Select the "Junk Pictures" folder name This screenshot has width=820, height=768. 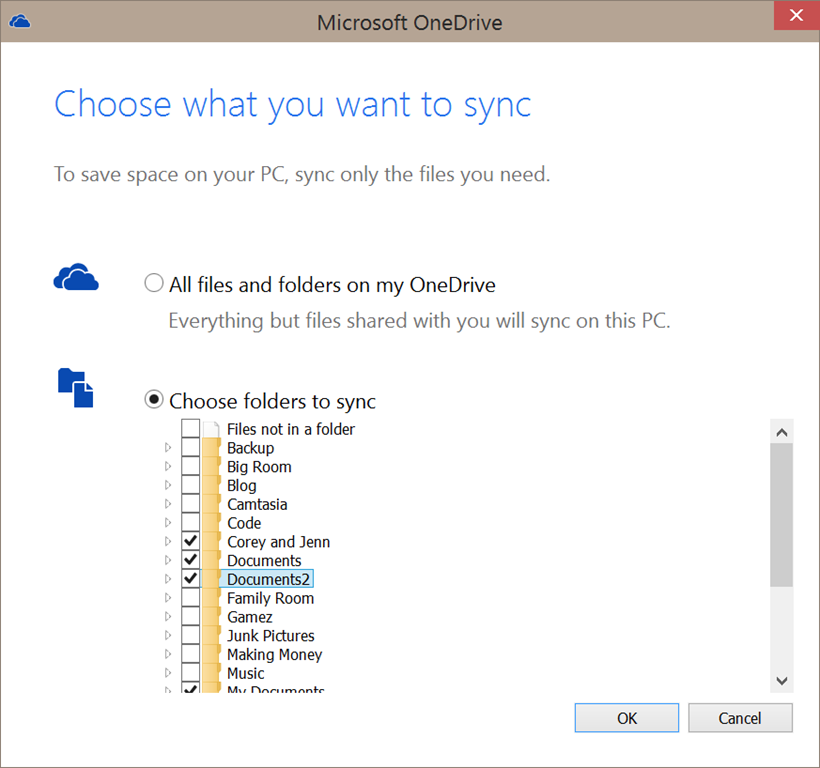pyautogui.click(x=271, y=636)
